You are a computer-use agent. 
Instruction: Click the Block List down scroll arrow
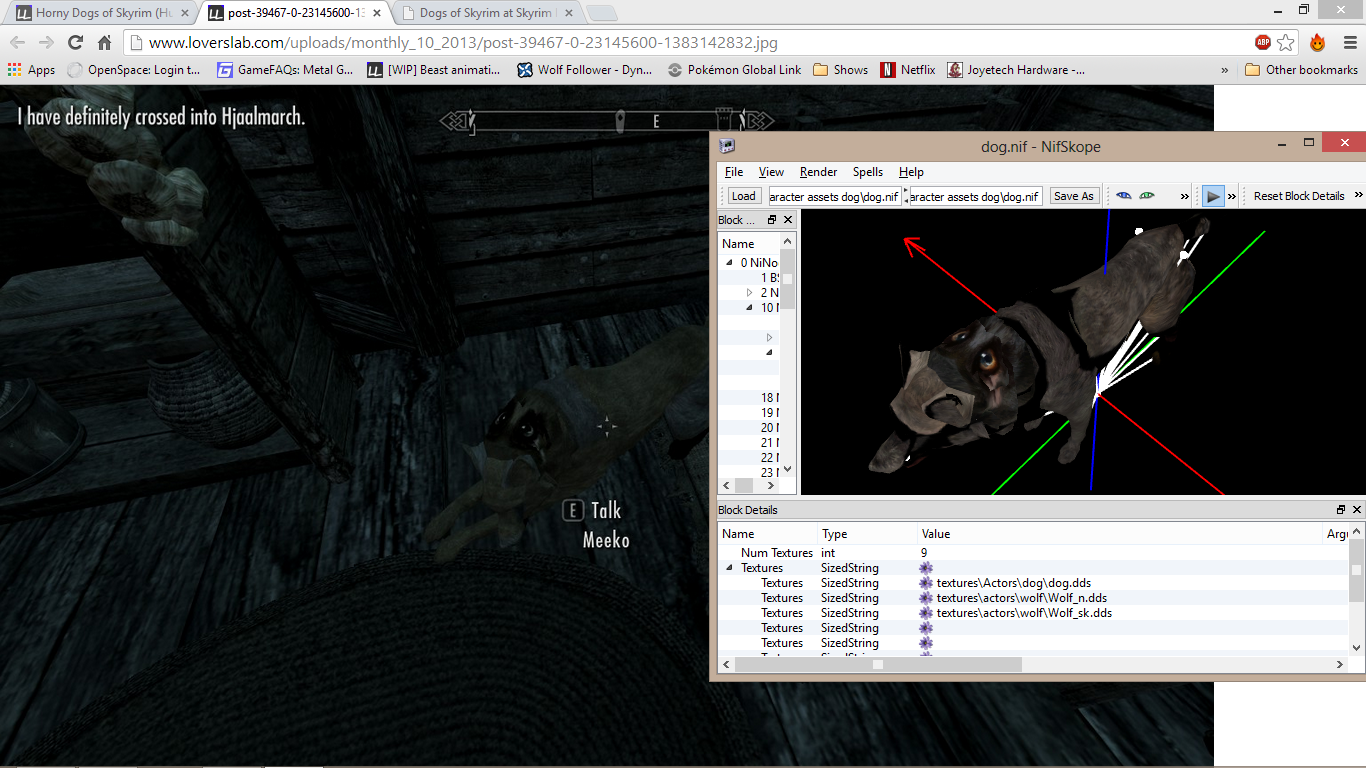click(788, 469)
